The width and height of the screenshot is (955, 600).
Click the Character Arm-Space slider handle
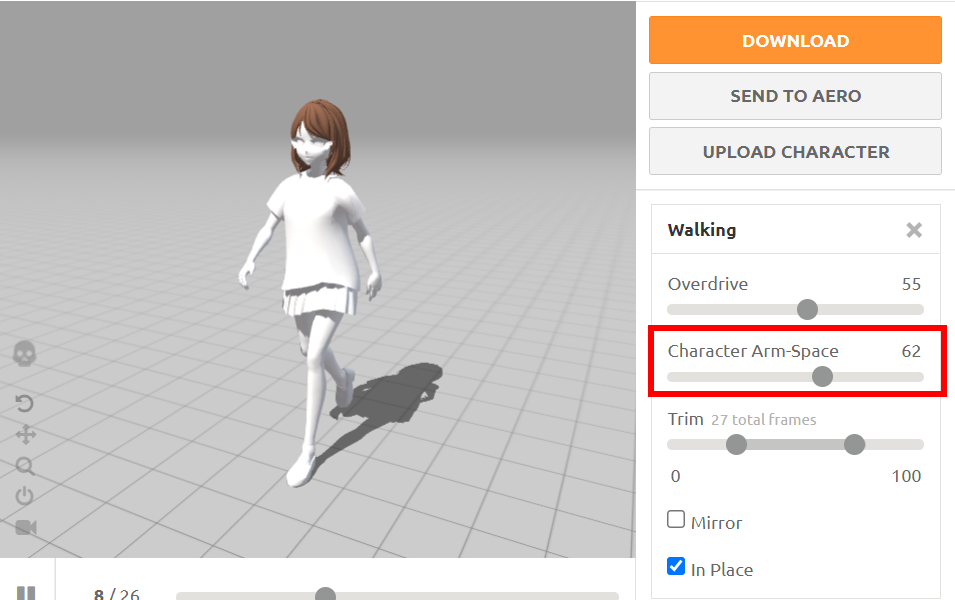[x=822, y=376]
